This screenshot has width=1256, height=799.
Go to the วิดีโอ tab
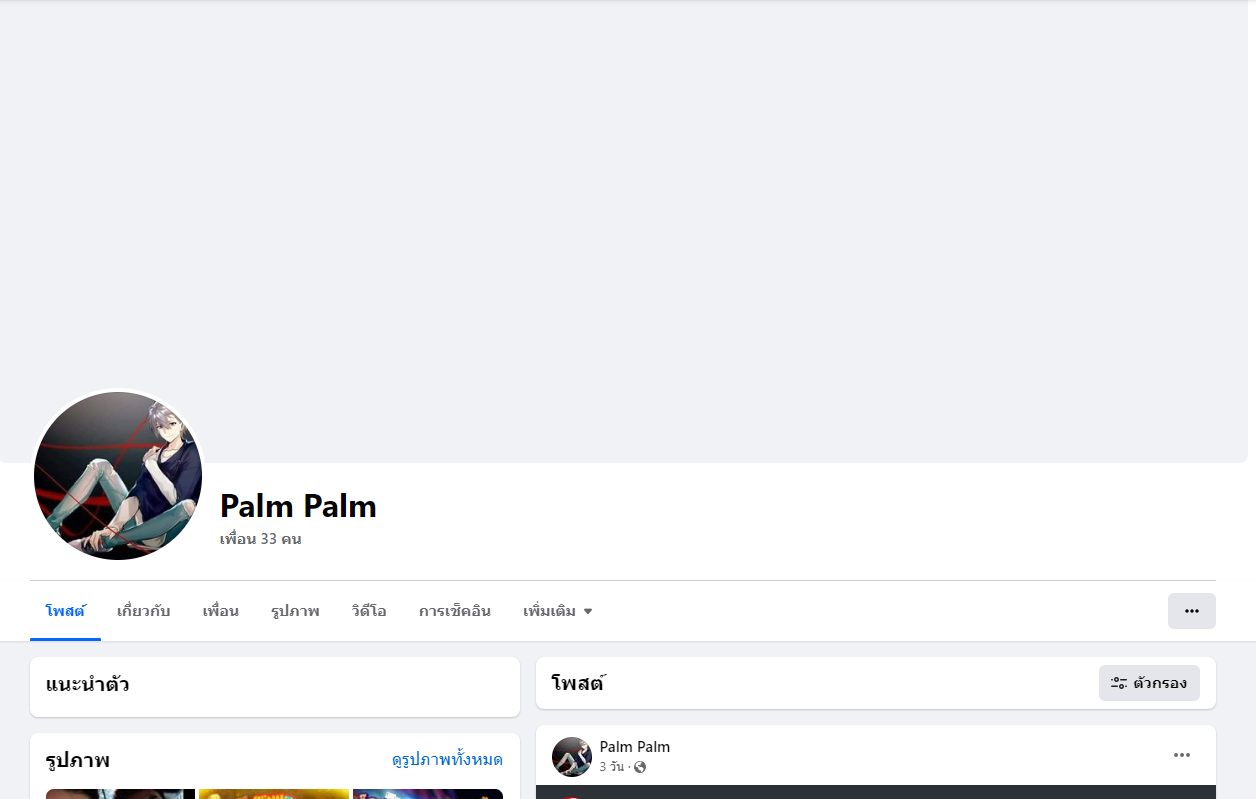[369, 611]
